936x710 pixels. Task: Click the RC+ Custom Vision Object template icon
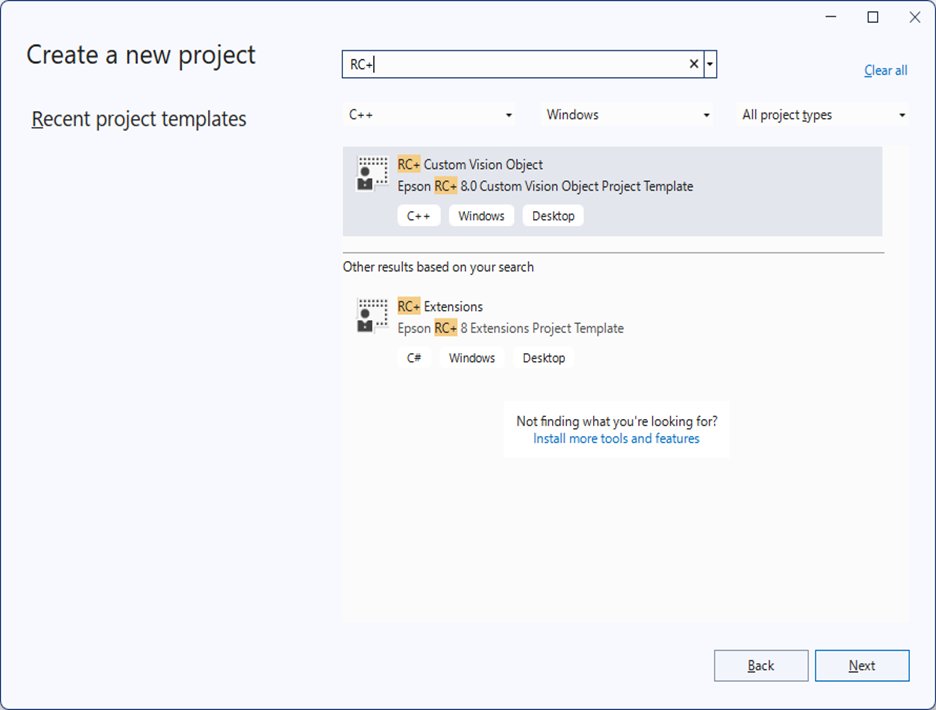(x=373, y=174)
